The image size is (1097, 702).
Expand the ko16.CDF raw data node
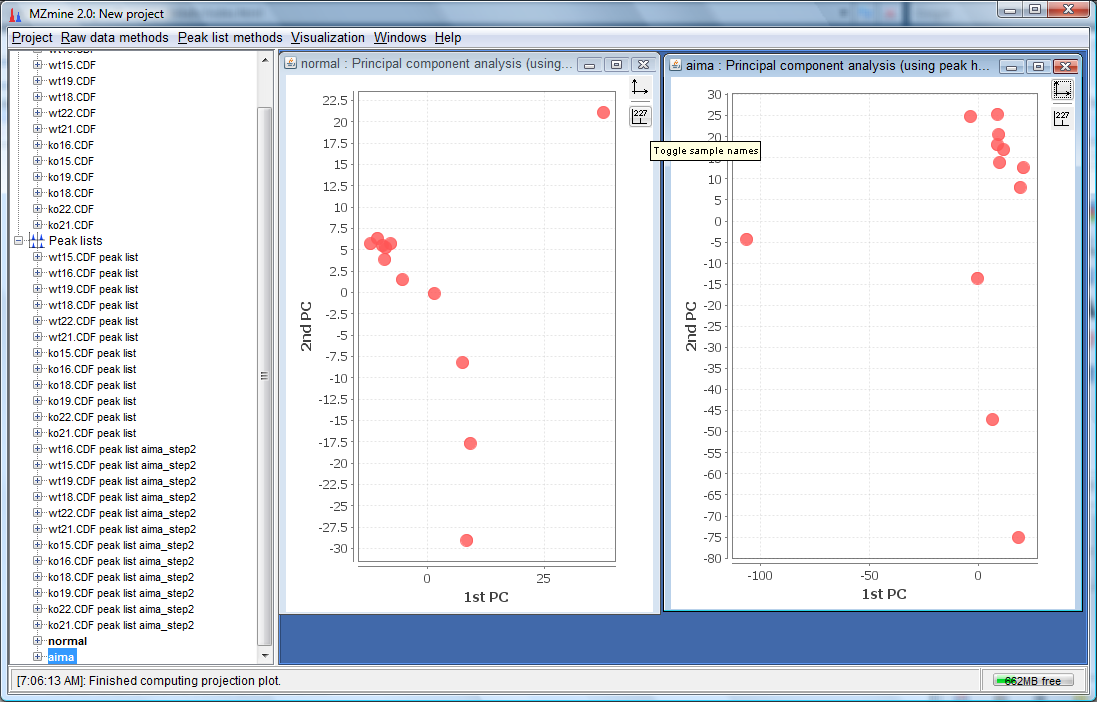click(37, 145)
